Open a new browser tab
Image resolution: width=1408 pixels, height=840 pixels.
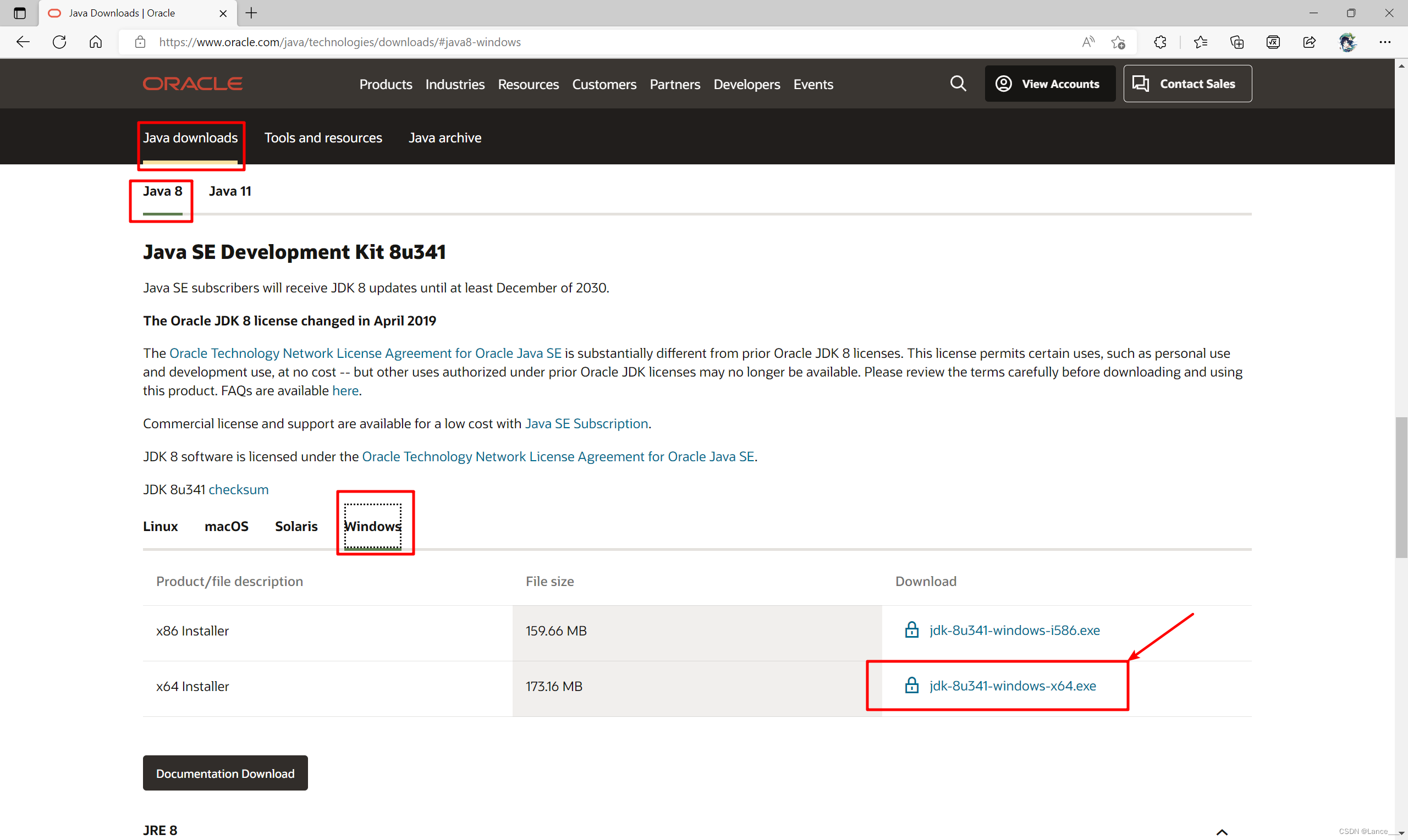[x=251, y=13]
